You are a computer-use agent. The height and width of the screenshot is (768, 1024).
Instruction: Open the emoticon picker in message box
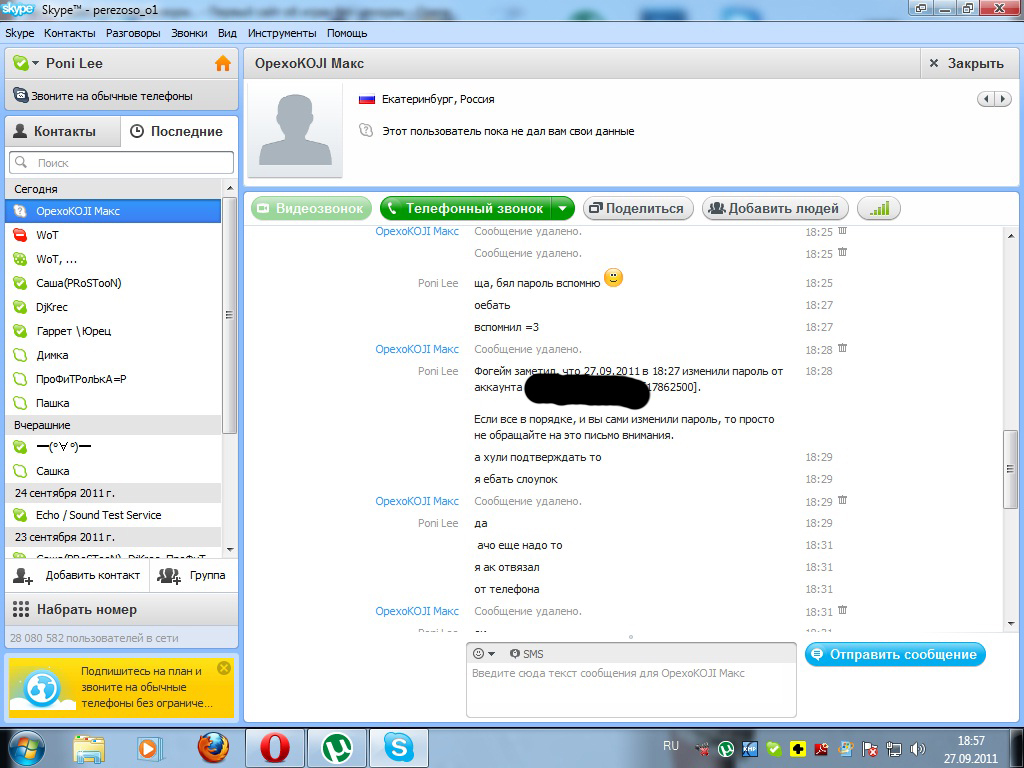483,653
